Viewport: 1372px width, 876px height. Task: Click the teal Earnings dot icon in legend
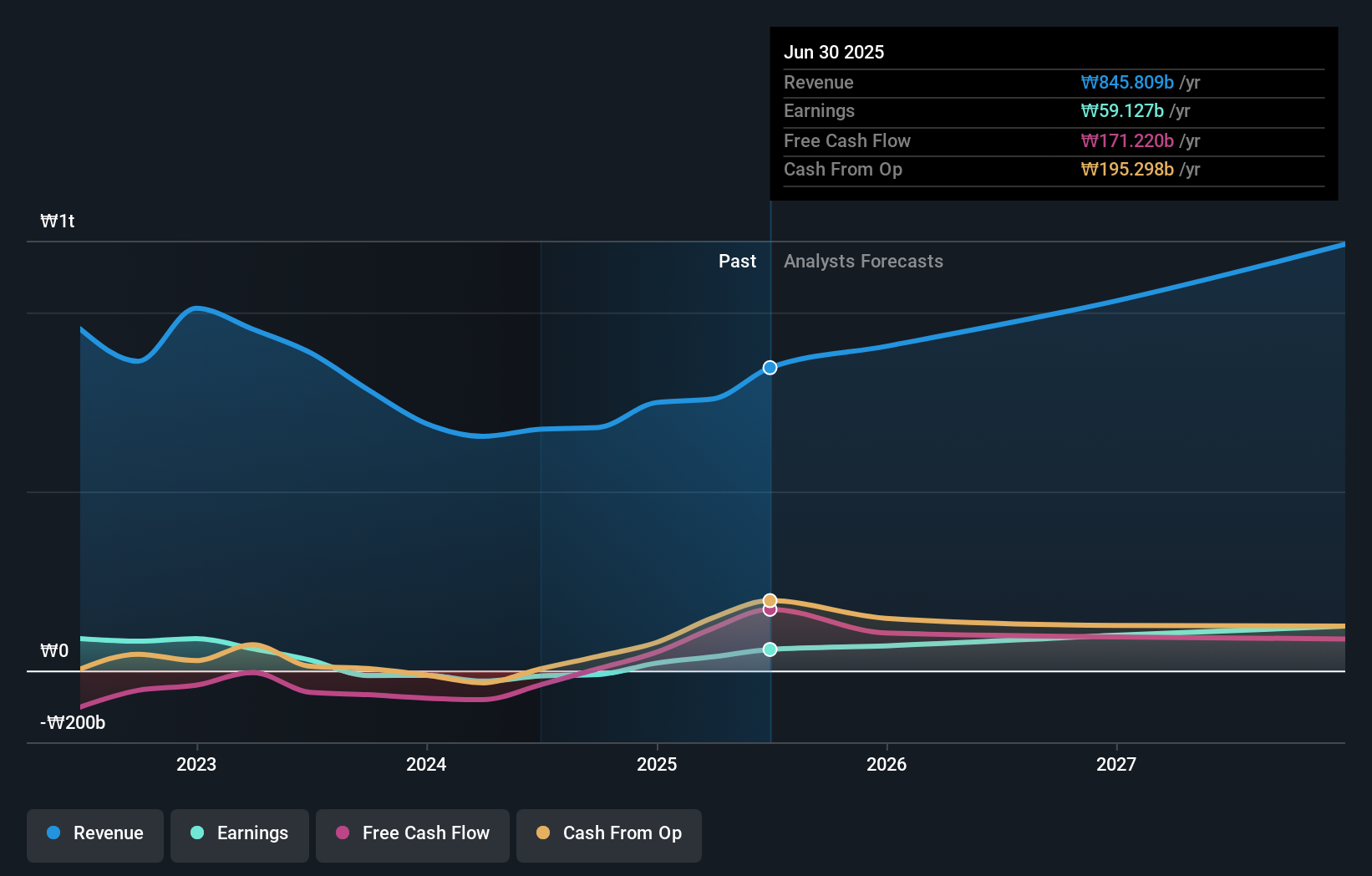pos(196,833)
